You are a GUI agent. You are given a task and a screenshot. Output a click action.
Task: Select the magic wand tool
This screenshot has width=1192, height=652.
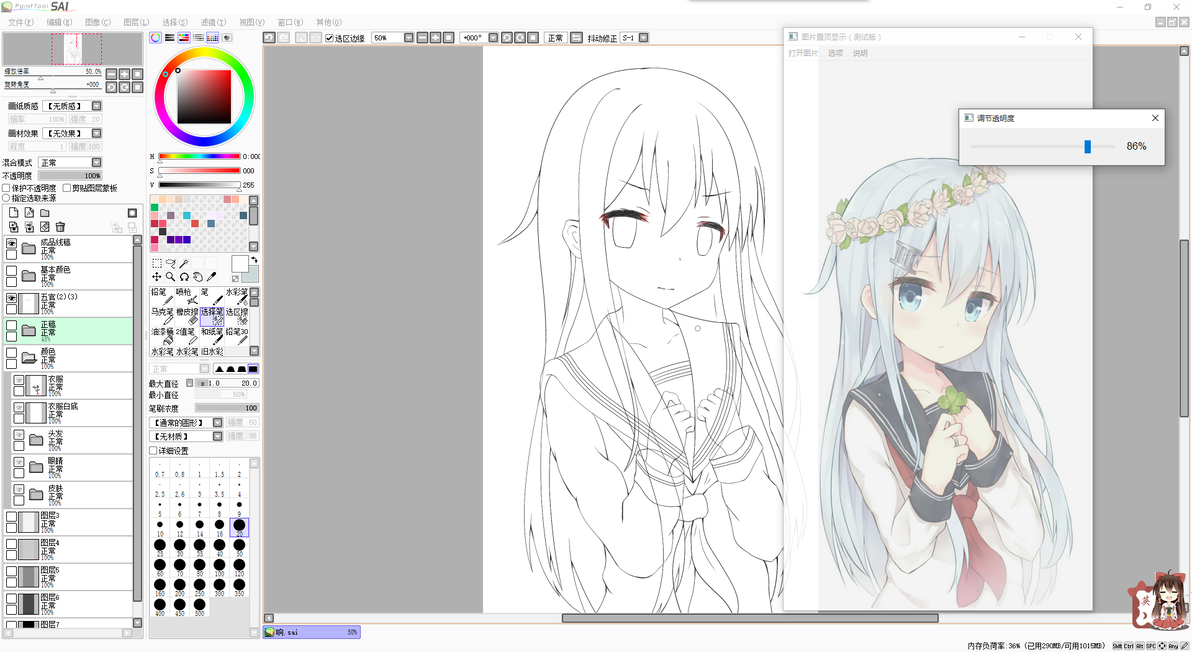click(x=184, y=264)
